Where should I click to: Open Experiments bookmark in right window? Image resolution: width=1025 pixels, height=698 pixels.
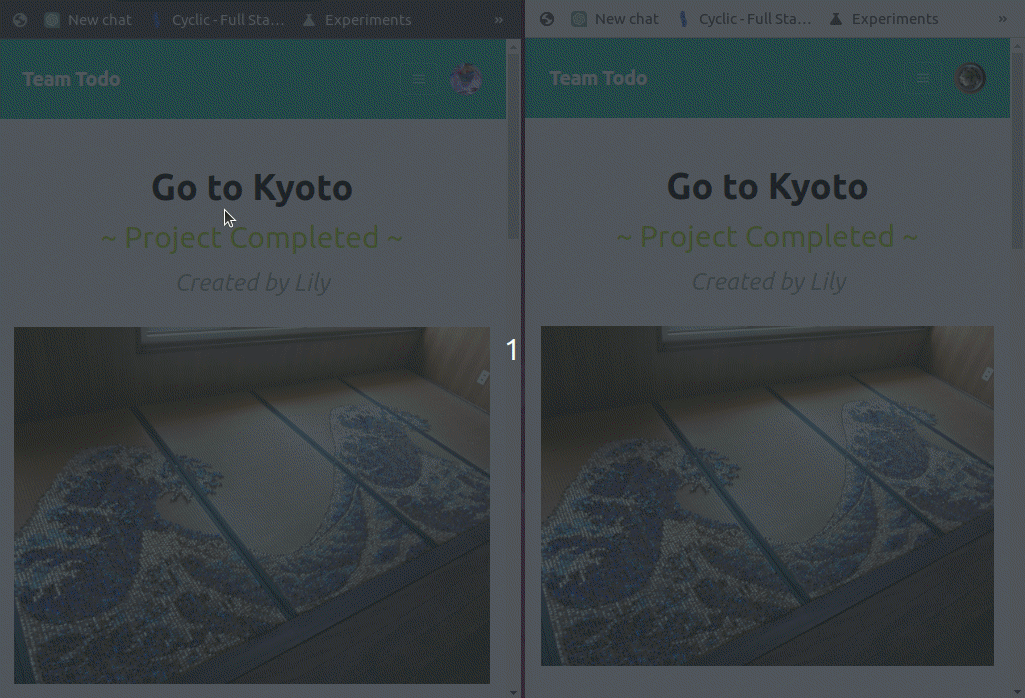pos(884,20)
